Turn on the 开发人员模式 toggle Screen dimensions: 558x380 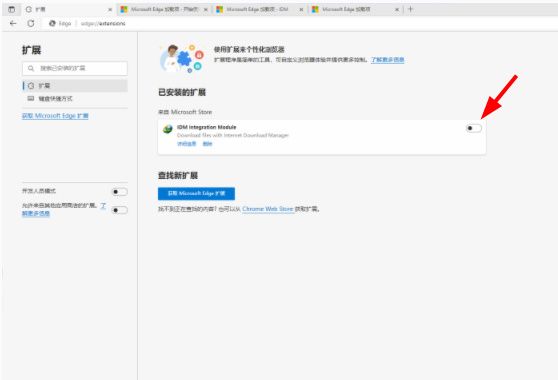(x=119, y=192)
